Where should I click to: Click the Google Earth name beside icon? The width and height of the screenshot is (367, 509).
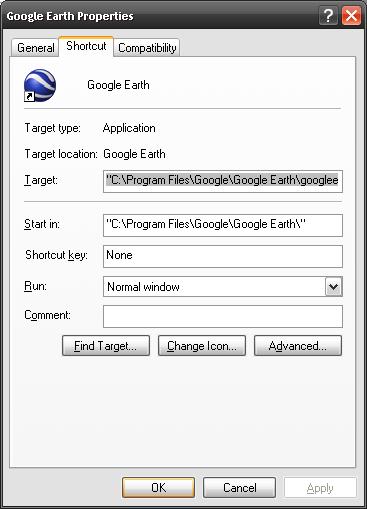[x=118, y=85]
